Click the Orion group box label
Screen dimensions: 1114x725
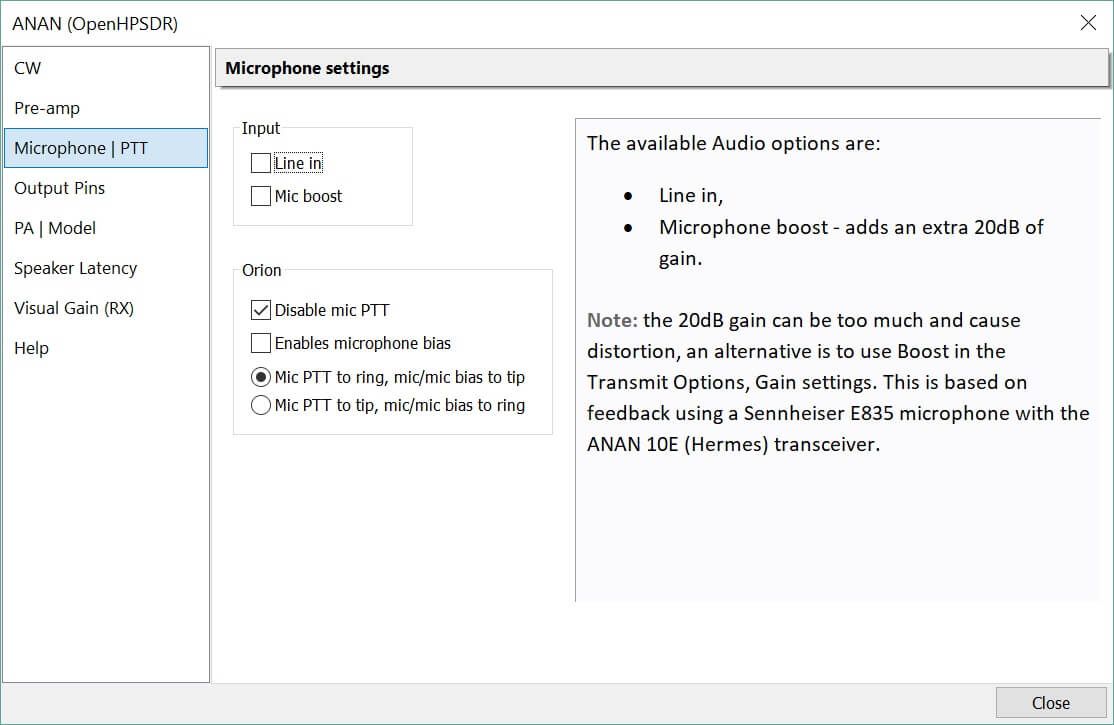[261, 270]
